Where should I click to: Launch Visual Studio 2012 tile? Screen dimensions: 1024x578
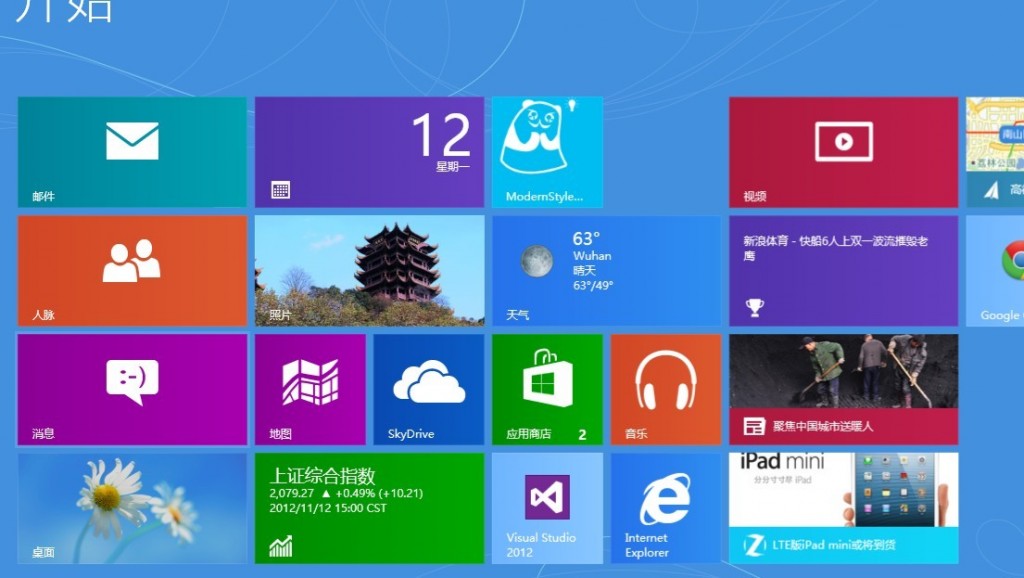pos(547,508)
